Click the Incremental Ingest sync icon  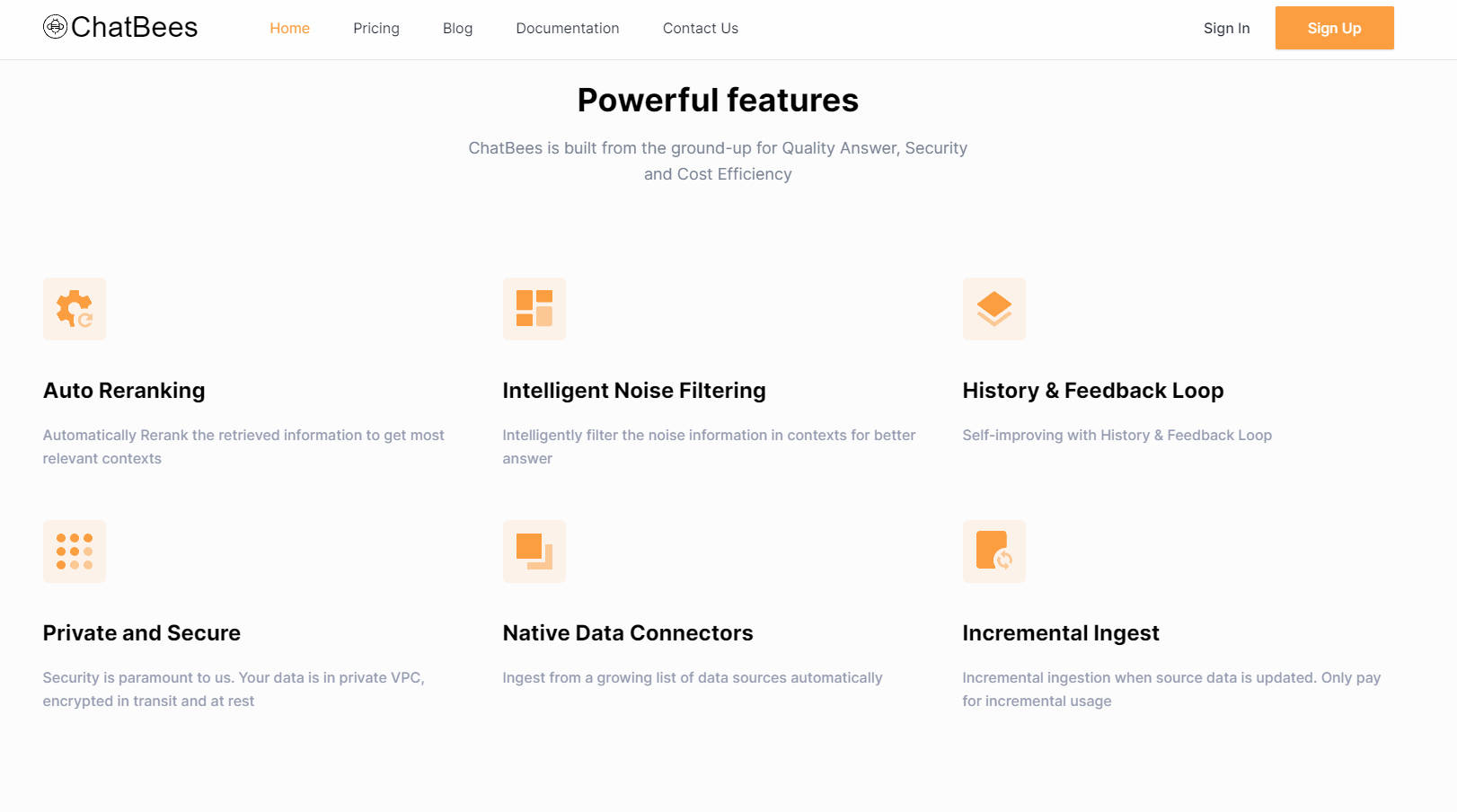[994, 552]
